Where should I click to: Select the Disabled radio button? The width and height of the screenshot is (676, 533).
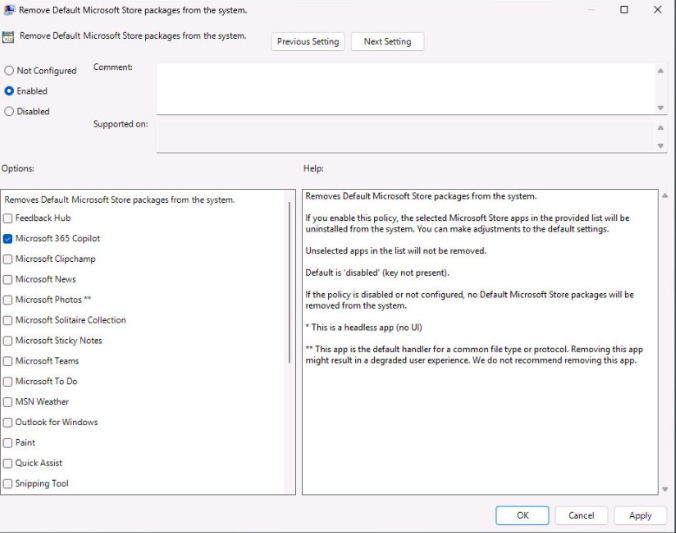(9, 111)
